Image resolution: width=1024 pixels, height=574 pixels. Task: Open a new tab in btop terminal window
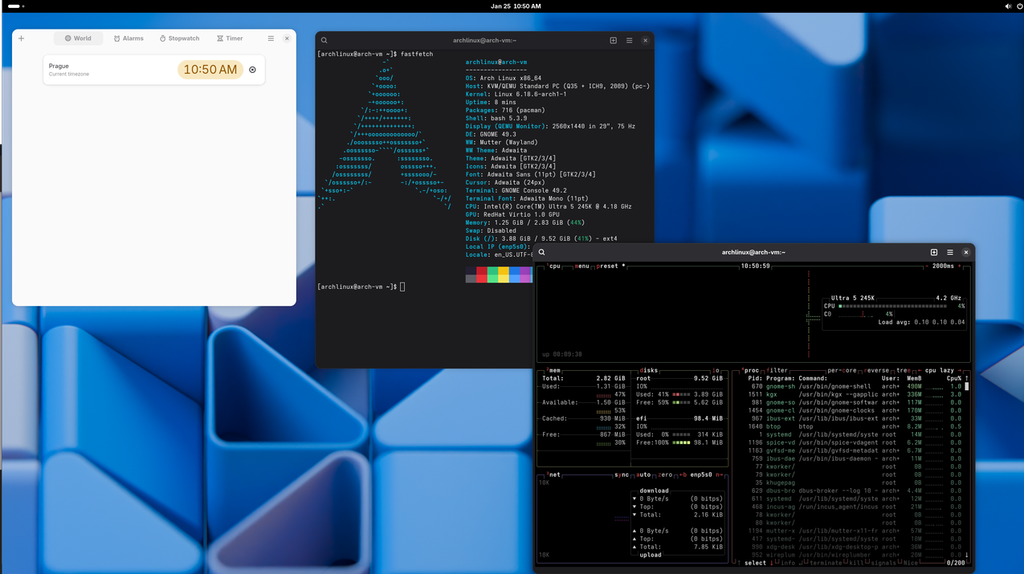934,252
